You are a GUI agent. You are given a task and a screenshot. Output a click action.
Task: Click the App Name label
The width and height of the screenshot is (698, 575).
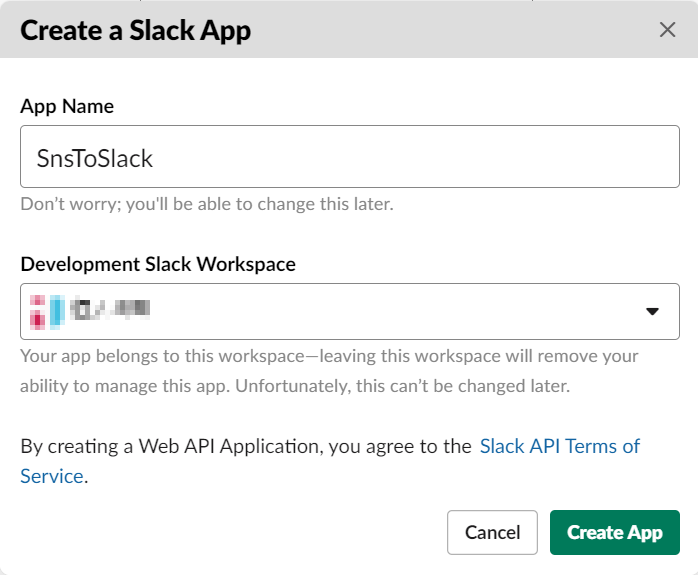[x=67, y=106]
